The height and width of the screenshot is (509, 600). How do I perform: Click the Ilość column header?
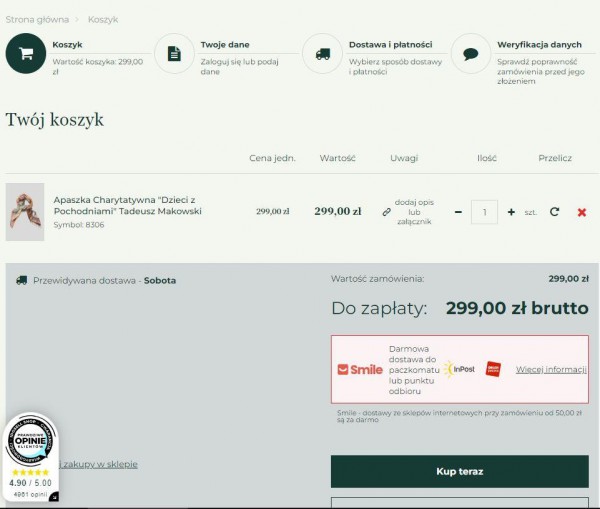tap(487, 158)
